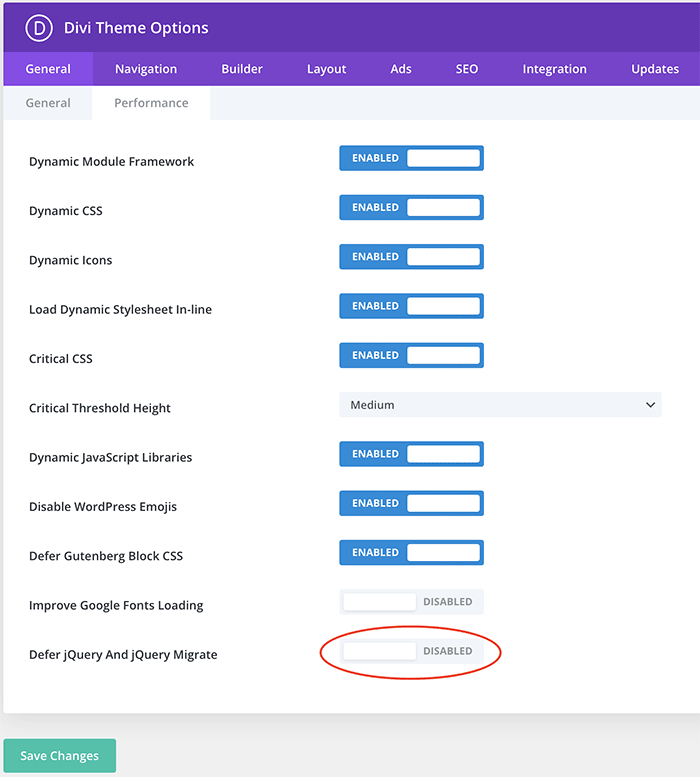
Task: Select the SEO tab
Action: pyautogui.click(x=467, y=69)
